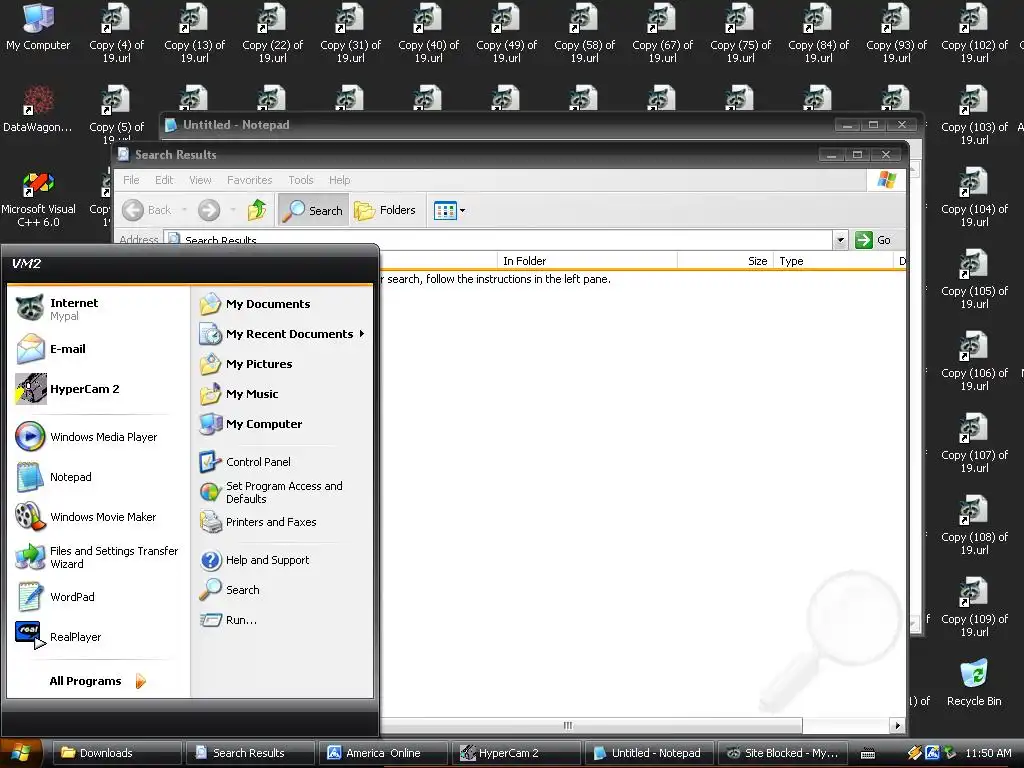1024x768 pixels.
Task: Open My Music folder
Action: click(x=282, y=394)
